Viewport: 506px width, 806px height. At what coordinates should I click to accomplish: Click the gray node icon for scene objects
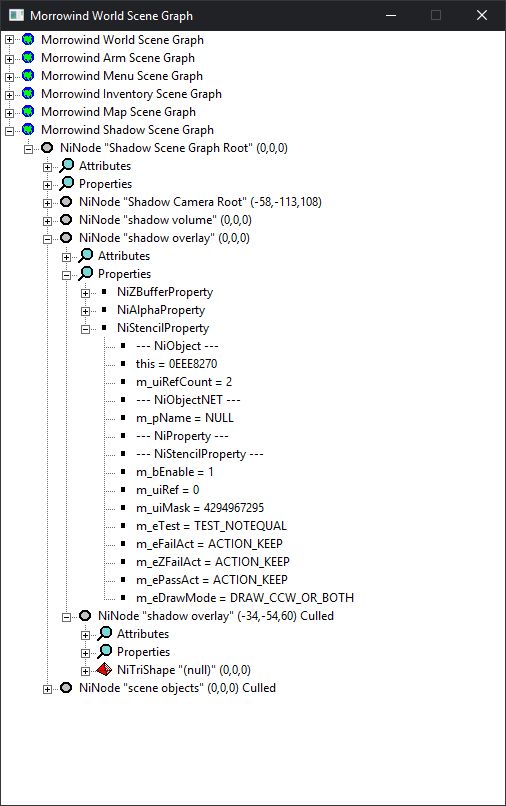(66, 687)
